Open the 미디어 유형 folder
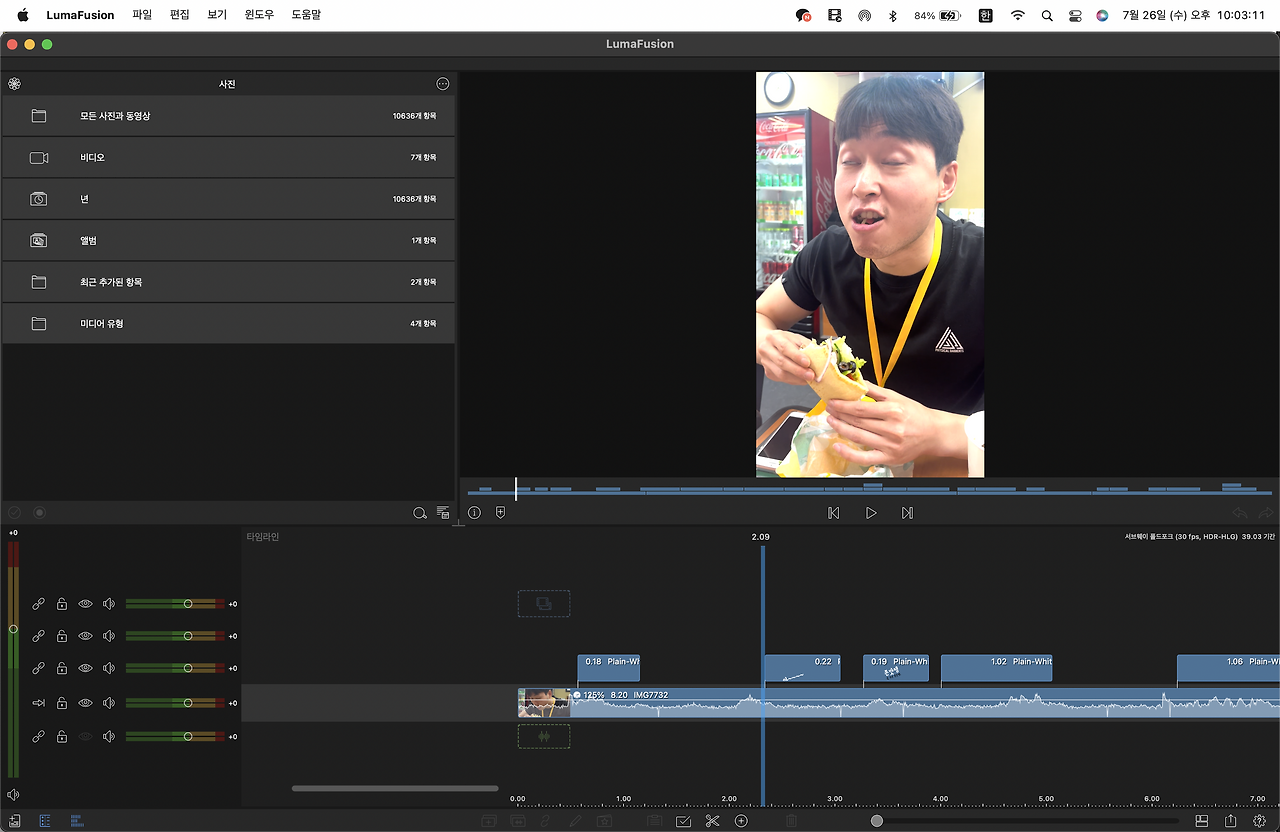Image resolution: width=1280 pixels, height=832 pixels. (x=228, y=324)
